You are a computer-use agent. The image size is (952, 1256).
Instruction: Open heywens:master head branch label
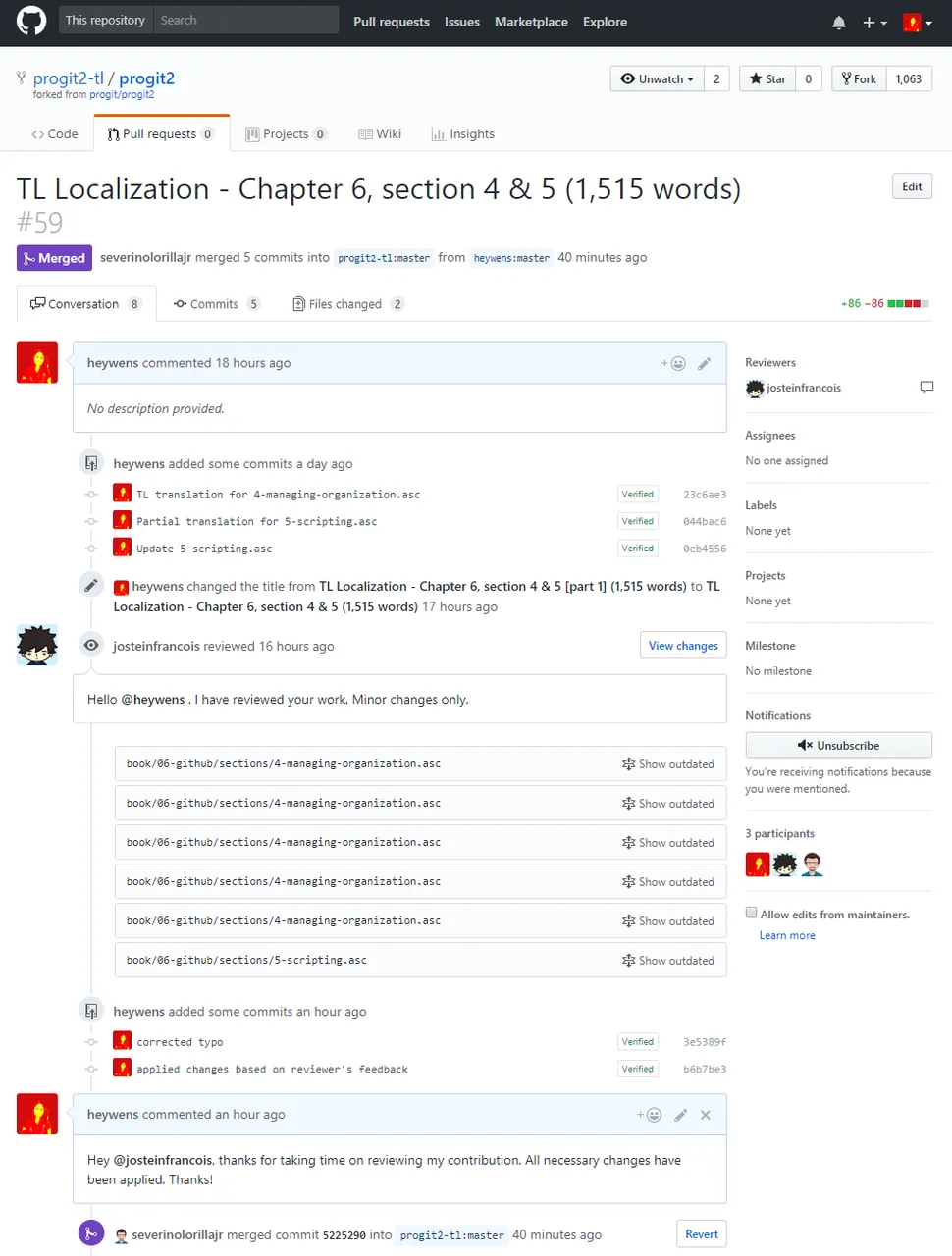coord(511,258)
